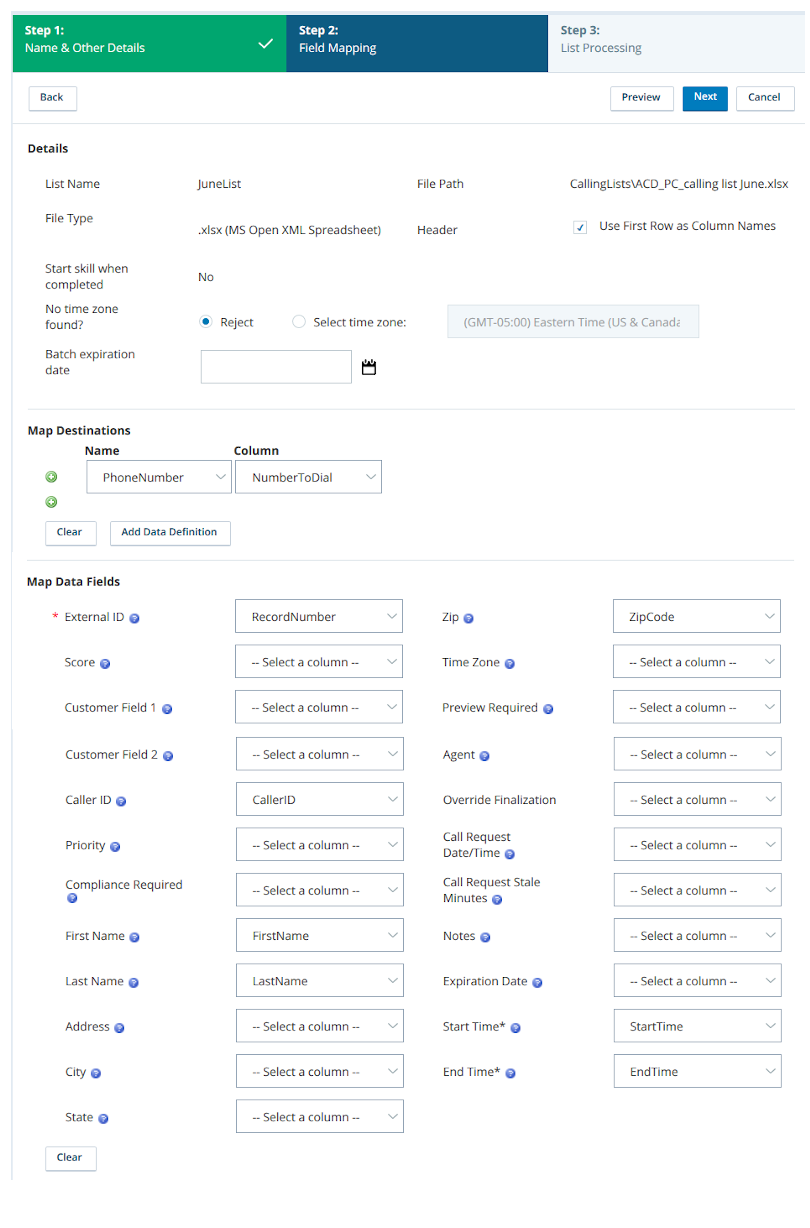The width and height of the screenshot is (810, 1228).
Task: Click the batch expiration date input field
Action: pos(276,367)
